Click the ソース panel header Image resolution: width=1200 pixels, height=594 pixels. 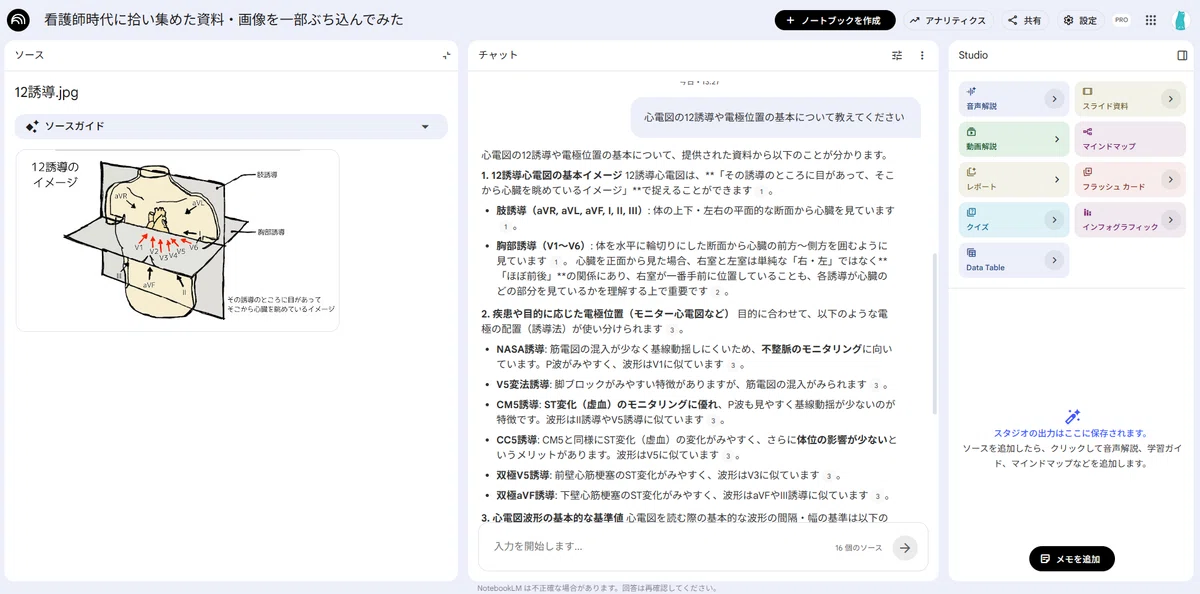(x=29, y=55)
